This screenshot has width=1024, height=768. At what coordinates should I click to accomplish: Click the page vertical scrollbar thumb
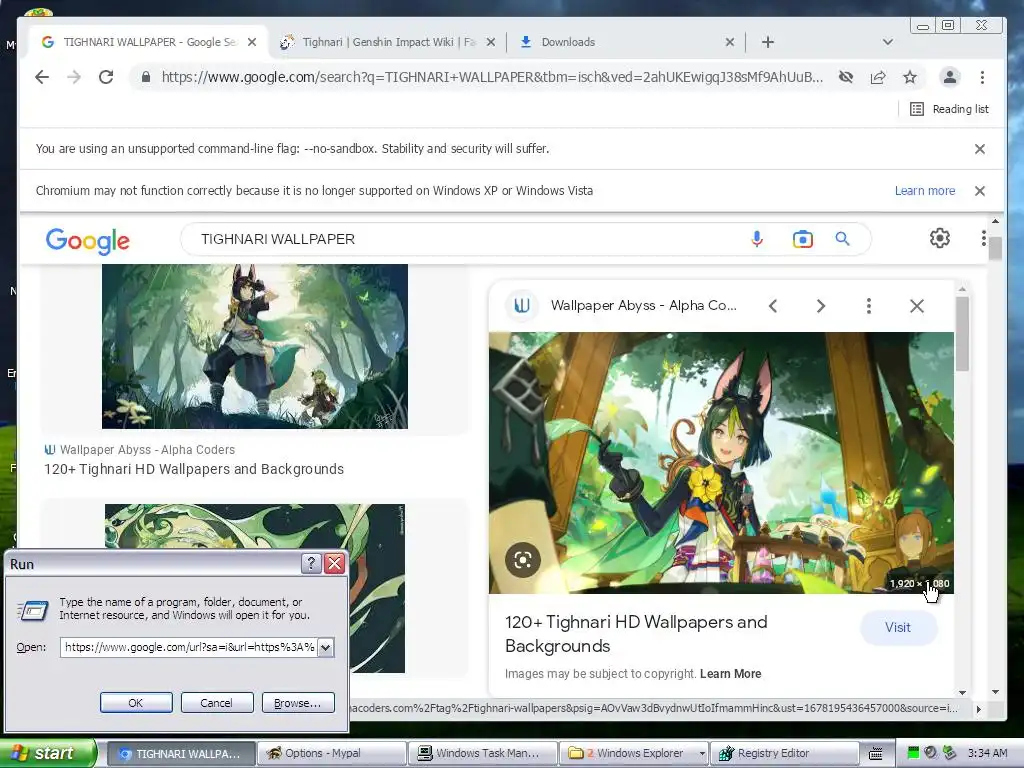pyautogui.click(x=995, y=248)
